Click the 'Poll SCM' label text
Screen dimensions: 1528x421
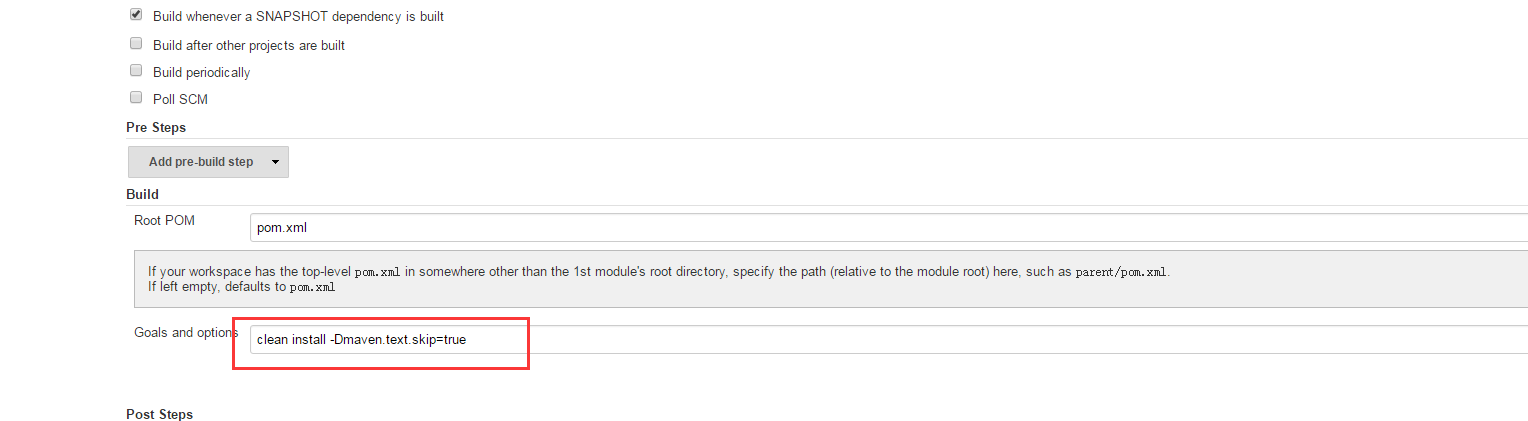coord(180,99)
